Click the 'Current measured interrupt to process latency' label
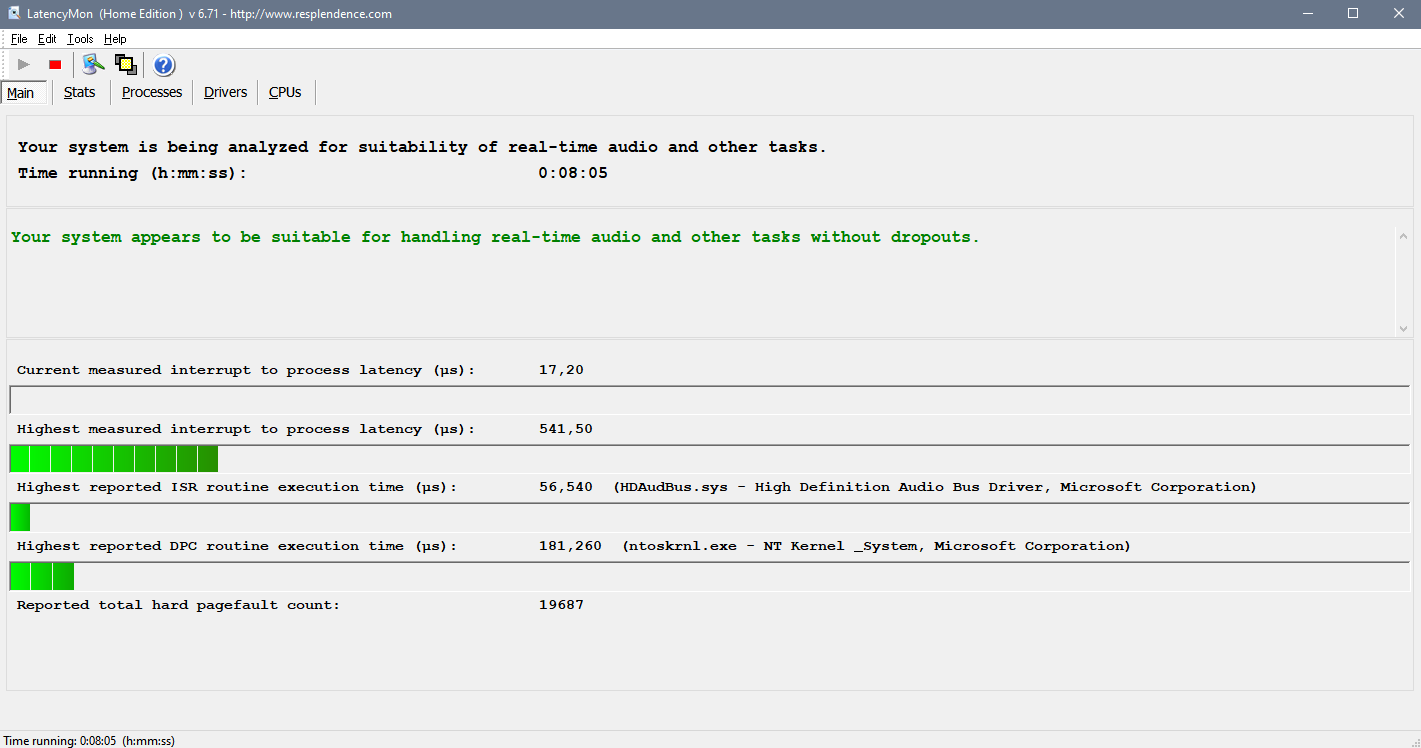 (246, 370)
